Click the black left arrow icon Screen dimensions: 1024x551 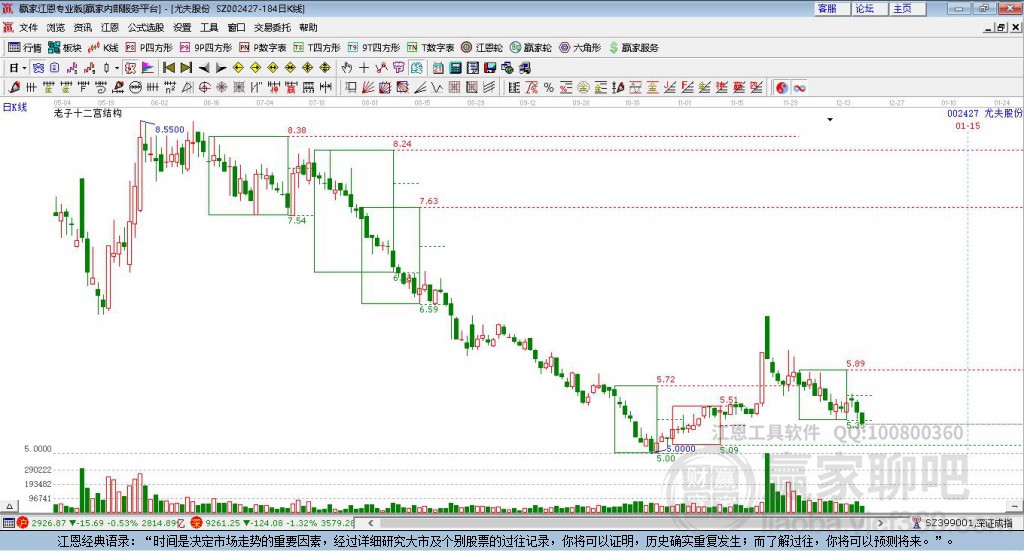click(x=204, y=68)
